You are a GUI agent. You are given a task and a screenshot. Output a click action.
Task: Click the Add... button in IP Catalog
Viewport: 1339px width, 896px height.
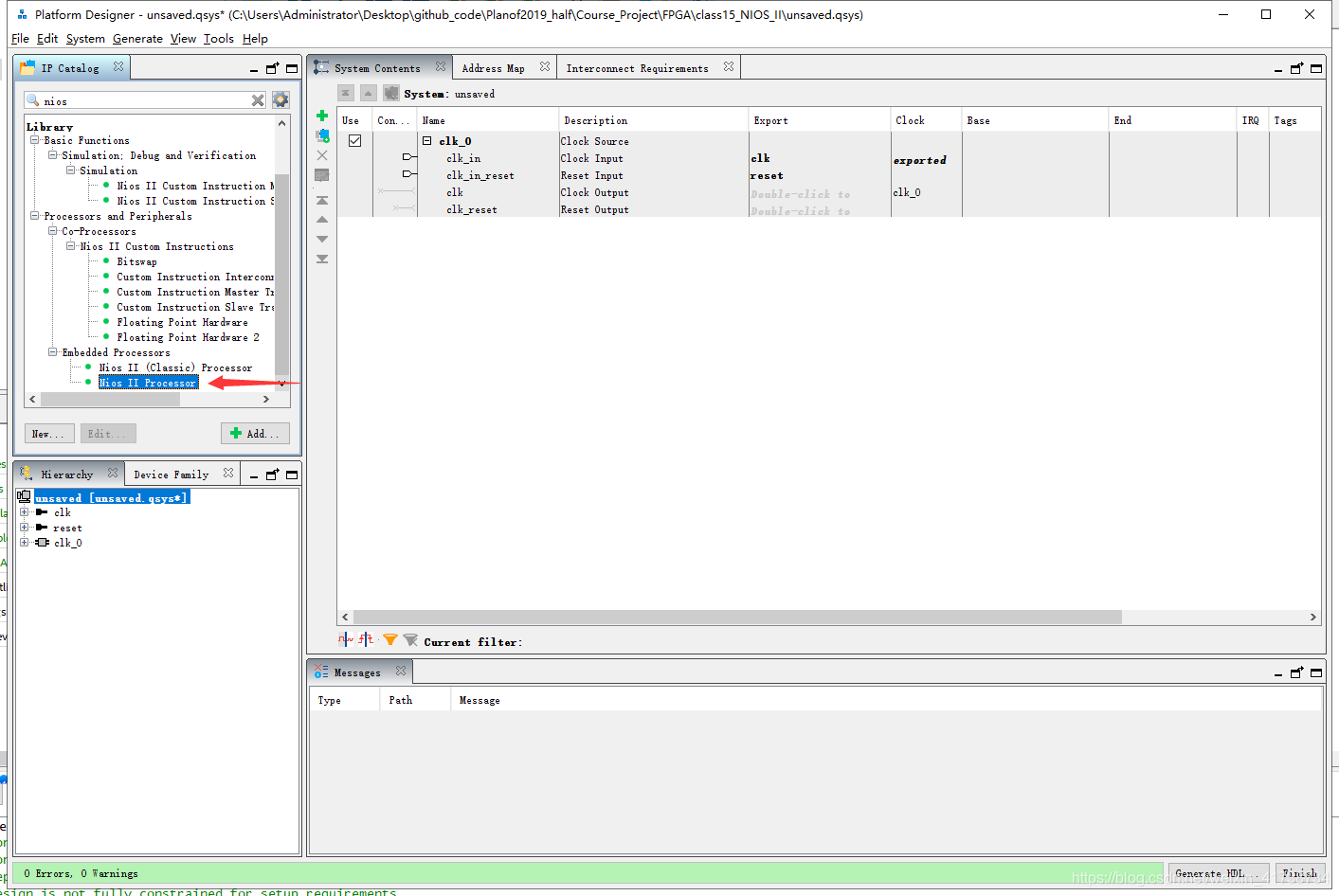[x=255, y=434]
